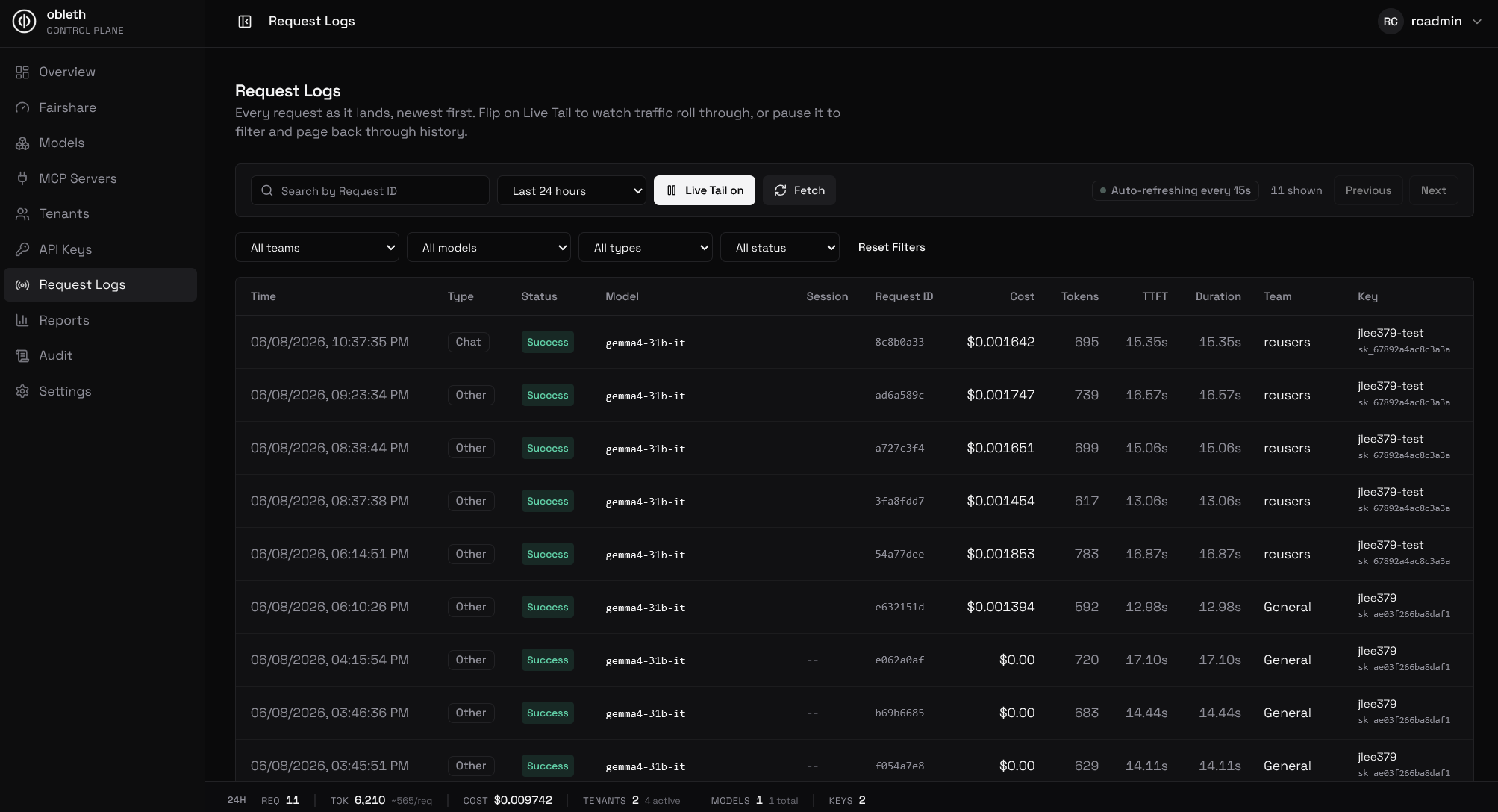Click the obleth logo icon

tap(24, 21)
